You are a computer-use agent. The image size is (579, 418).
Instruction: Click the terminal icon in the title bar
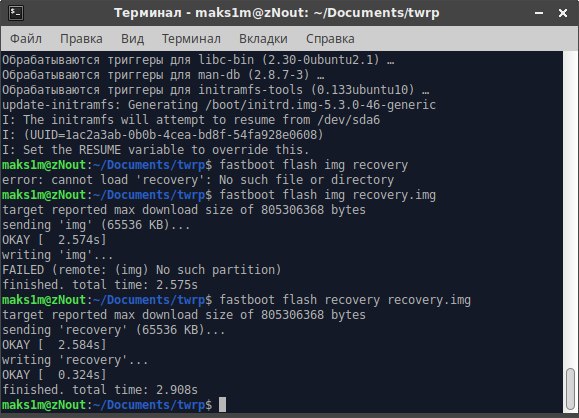pyautogui.click(x=16, y=13)
